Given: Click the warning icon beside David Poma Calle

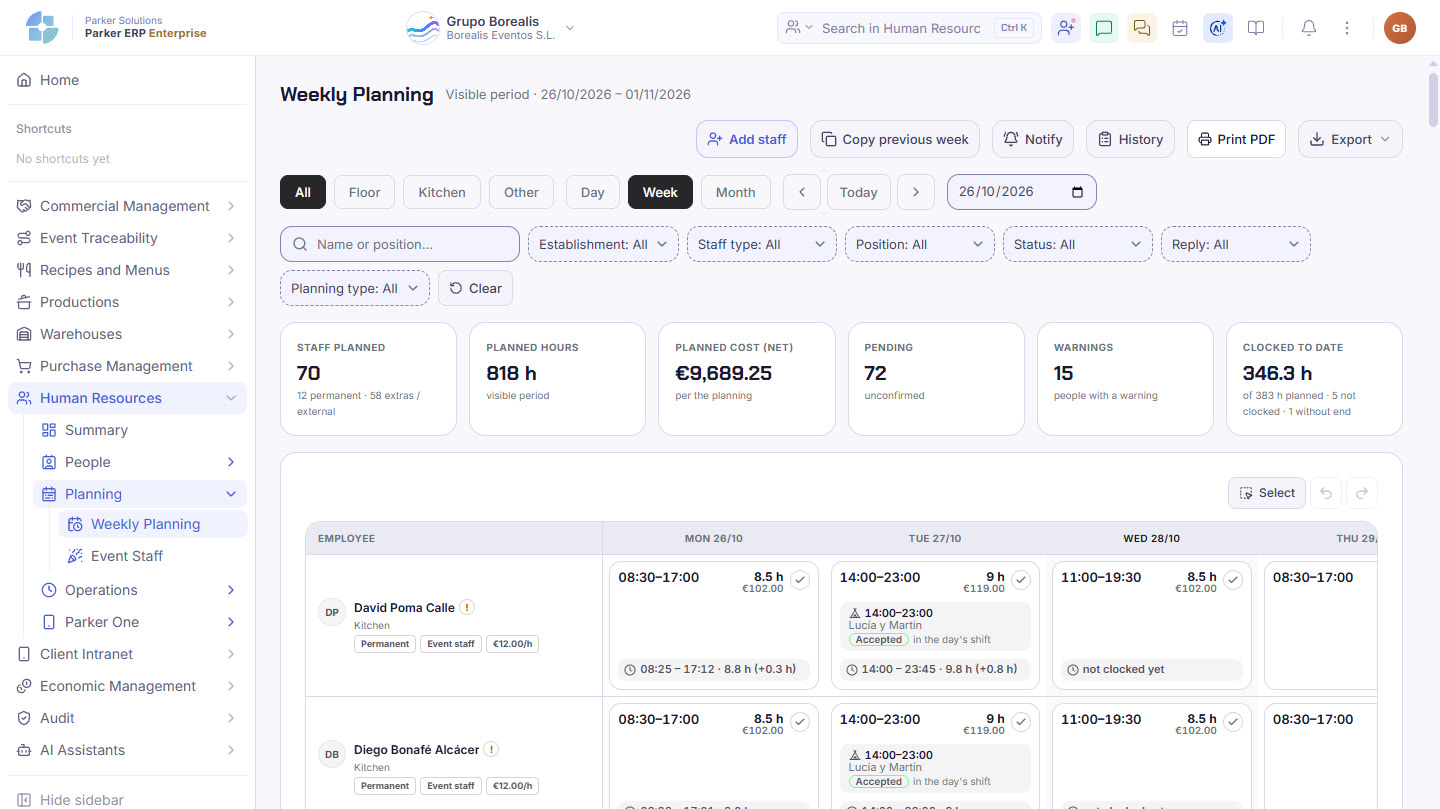Looking at the screenshot, I should tap(467, 607).
